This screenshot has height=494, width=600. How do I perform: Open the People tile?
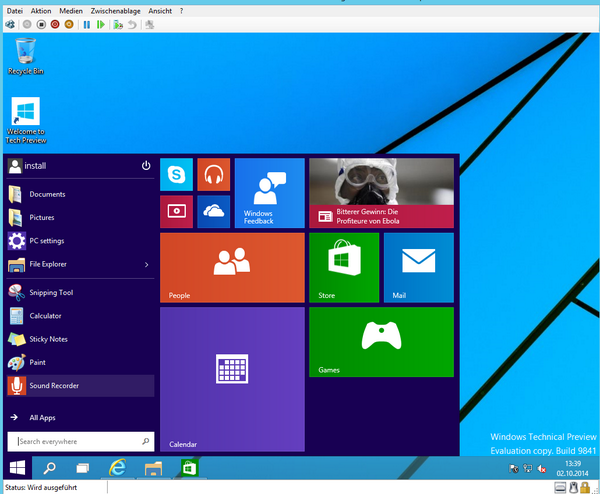point(232,267)
